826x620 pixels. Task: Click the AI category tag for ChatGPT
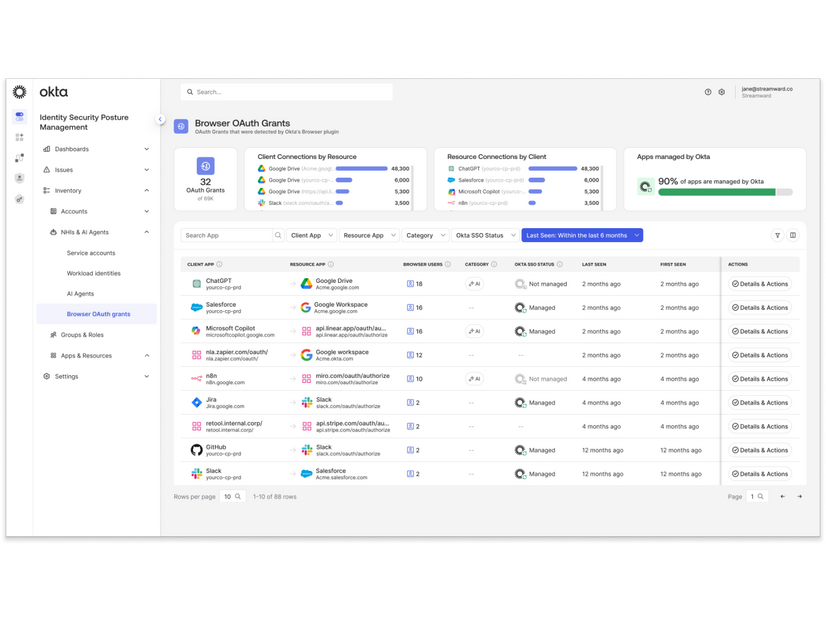pyautogui.click(x=474, y=284)
